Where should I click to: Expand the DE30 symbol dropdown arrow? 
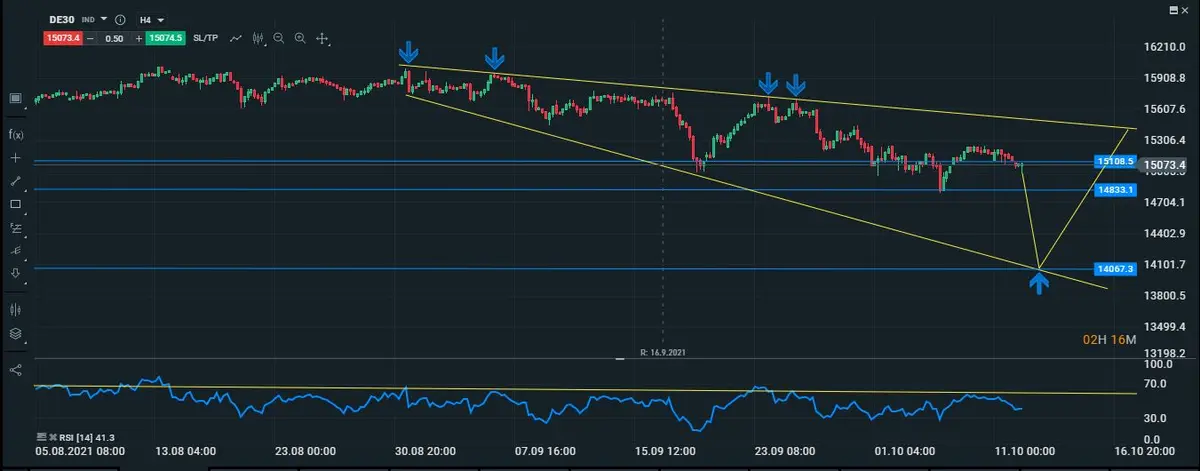pos(103,19)
